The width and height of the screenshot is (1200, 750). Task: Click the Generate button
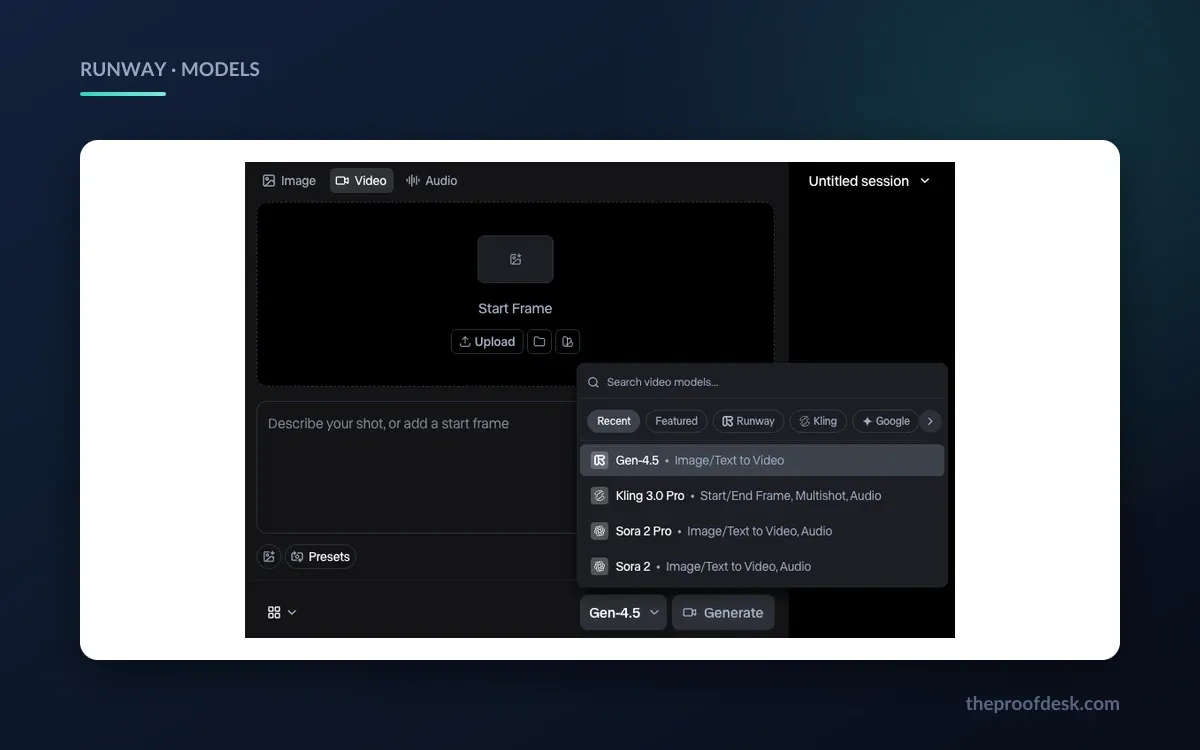pyautogui.click(x=723, y=613)
